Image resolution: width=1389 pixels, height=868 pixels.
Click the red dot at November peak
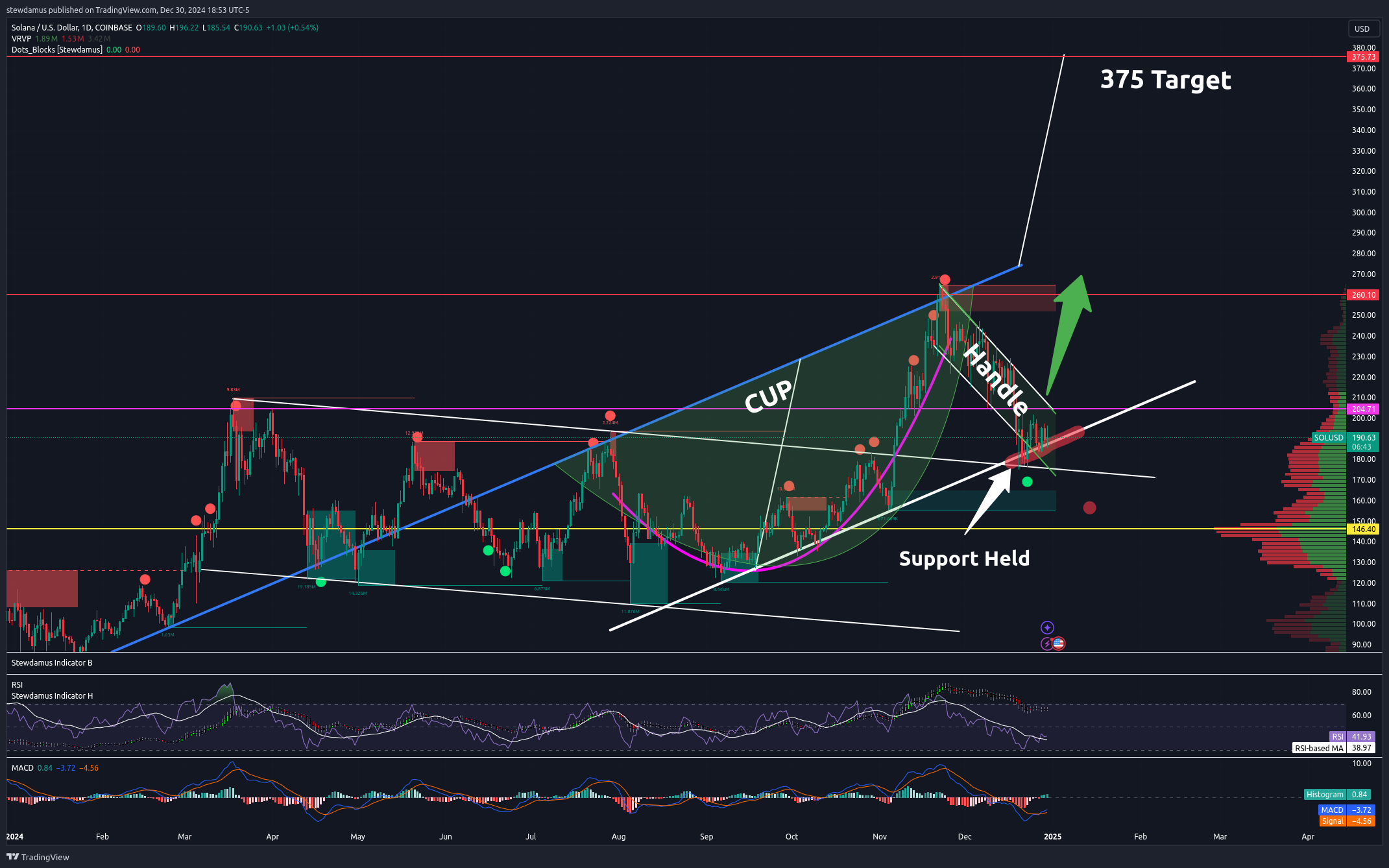tap(945, 280)
